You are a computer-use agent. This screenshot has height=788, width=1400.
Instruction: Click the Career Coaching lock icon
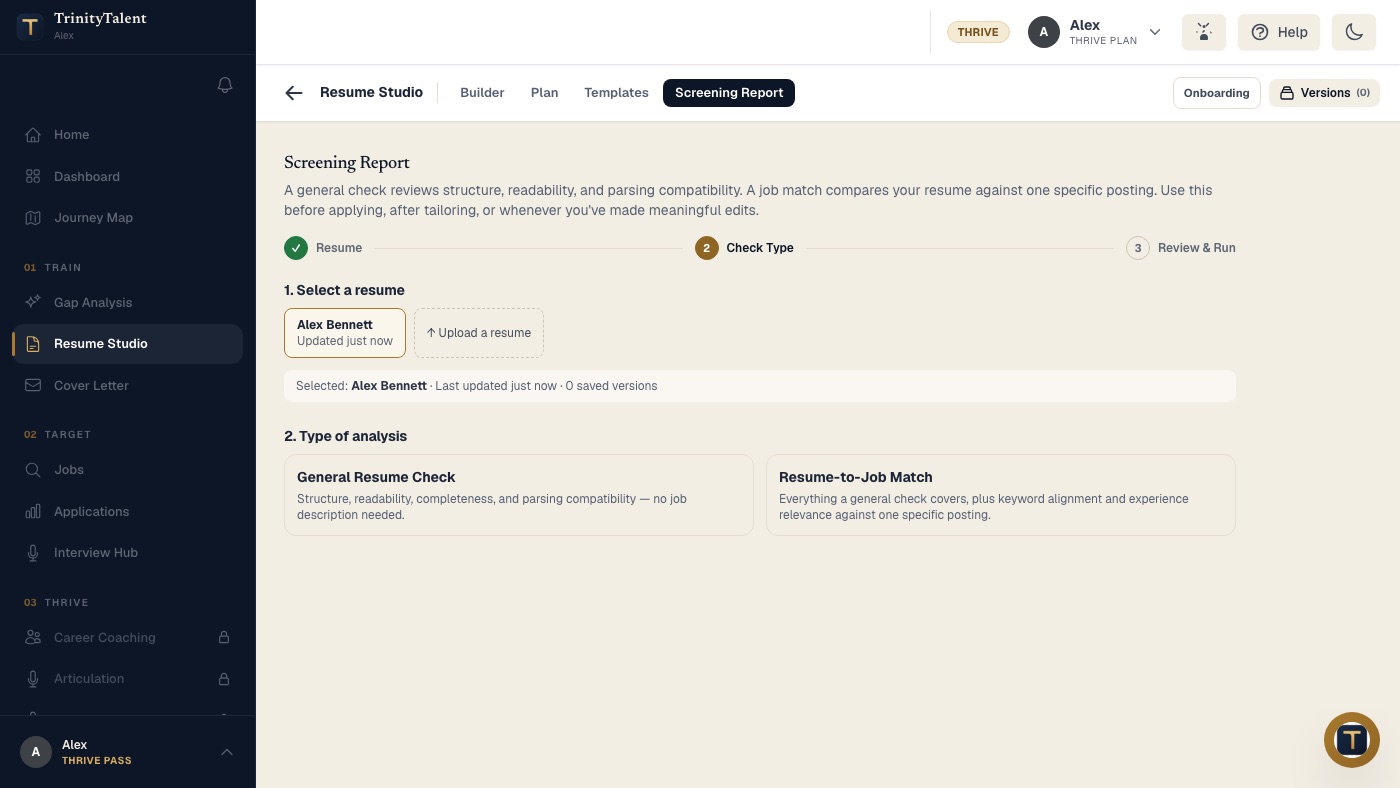coord(224,637)
